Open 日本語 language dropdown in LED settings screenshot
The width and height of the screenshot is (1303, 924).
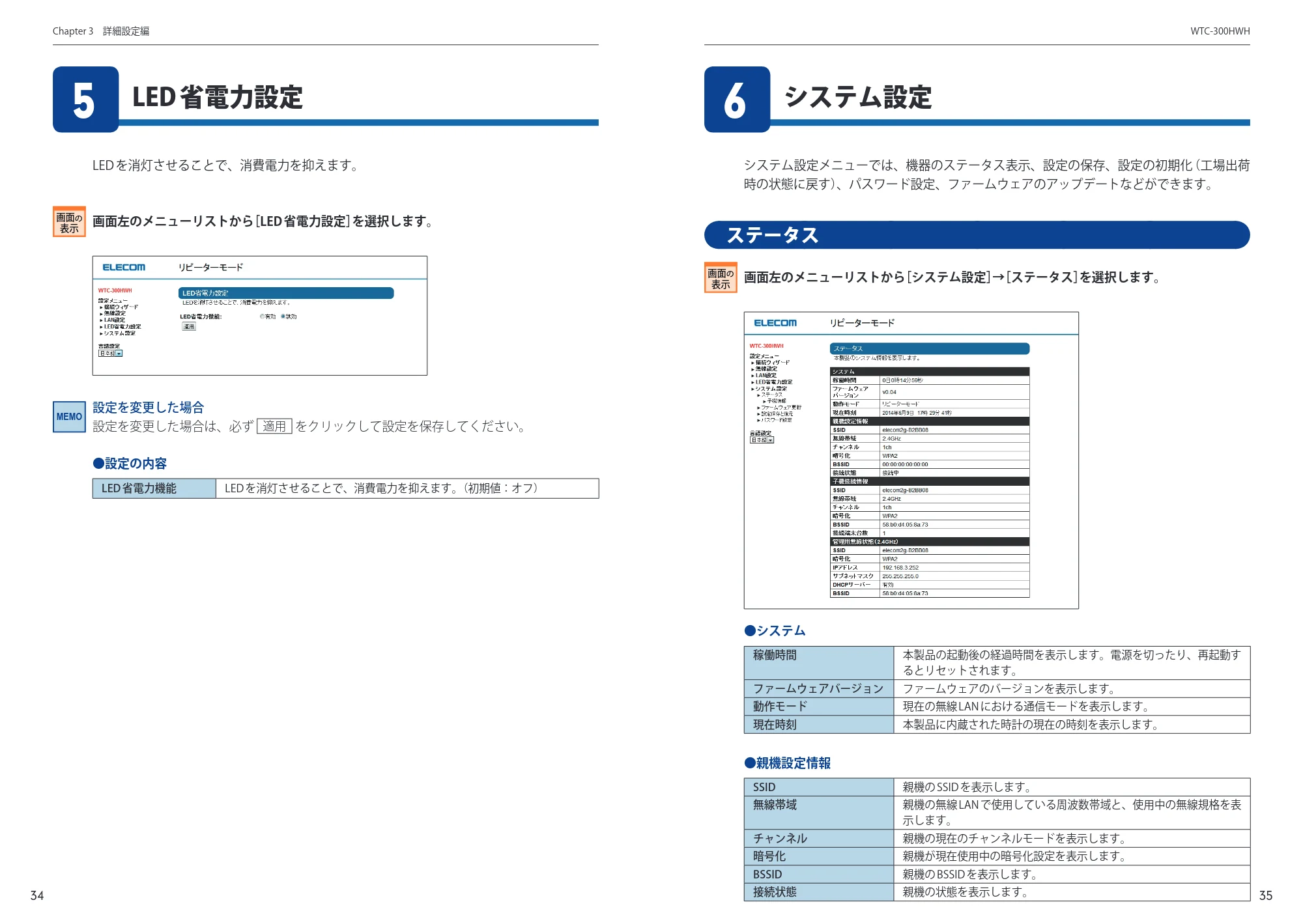click(111, 353)
